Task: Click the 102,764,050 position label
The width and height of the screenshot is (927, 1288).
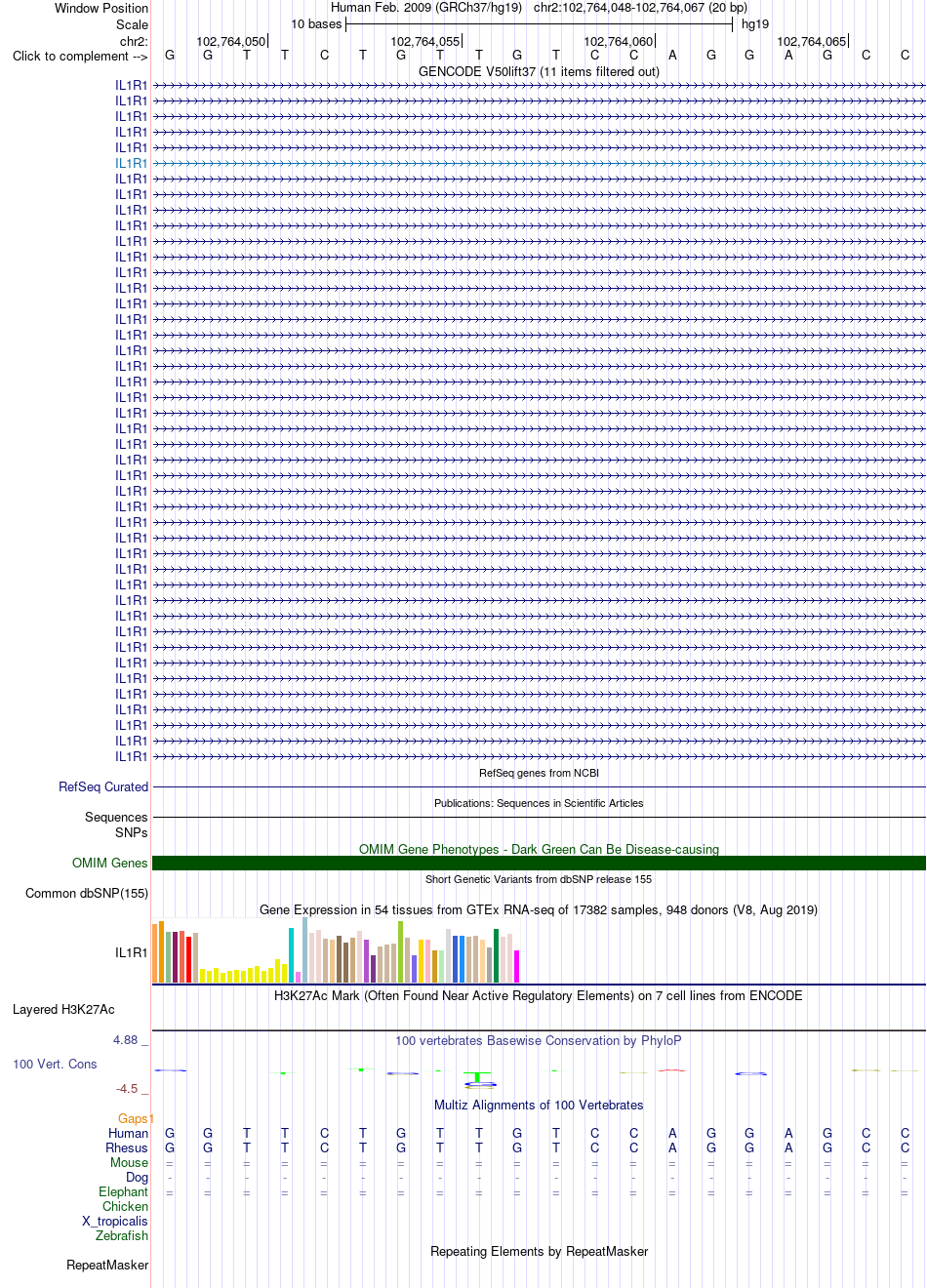Action: (230, 42)
